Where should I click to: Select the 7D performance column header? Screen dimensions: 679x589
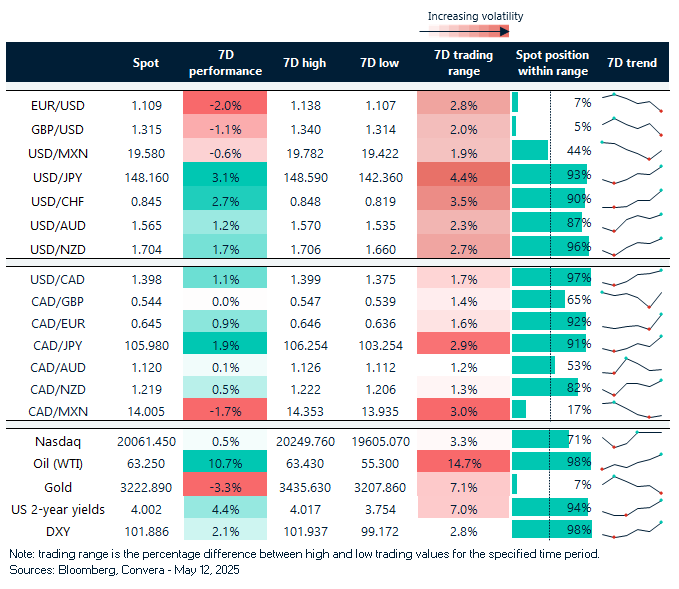pyautogui.click(x=225, y=63)
